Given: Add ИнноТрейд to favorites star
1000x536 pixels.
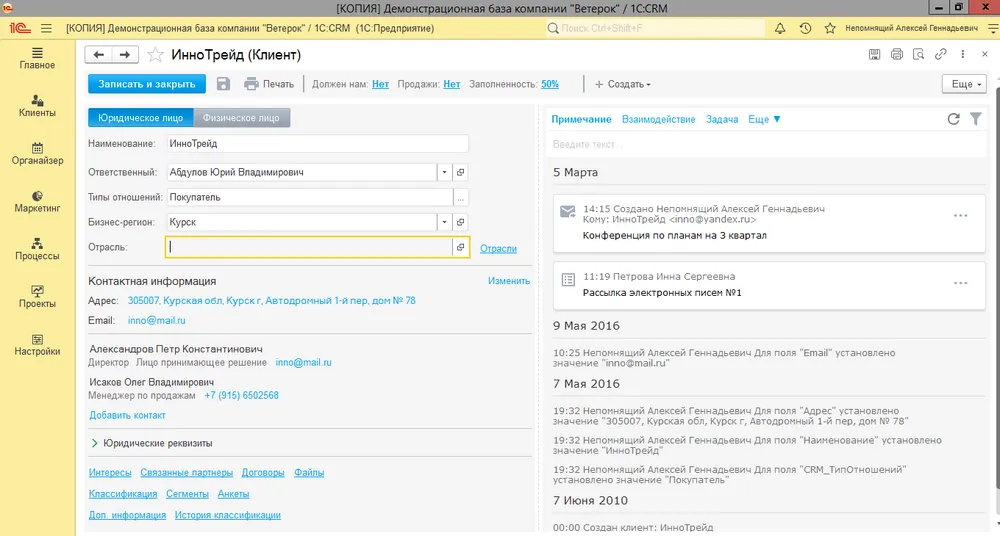Looking at the screenshot, I should pyautogui.click(x=155, y=55).
